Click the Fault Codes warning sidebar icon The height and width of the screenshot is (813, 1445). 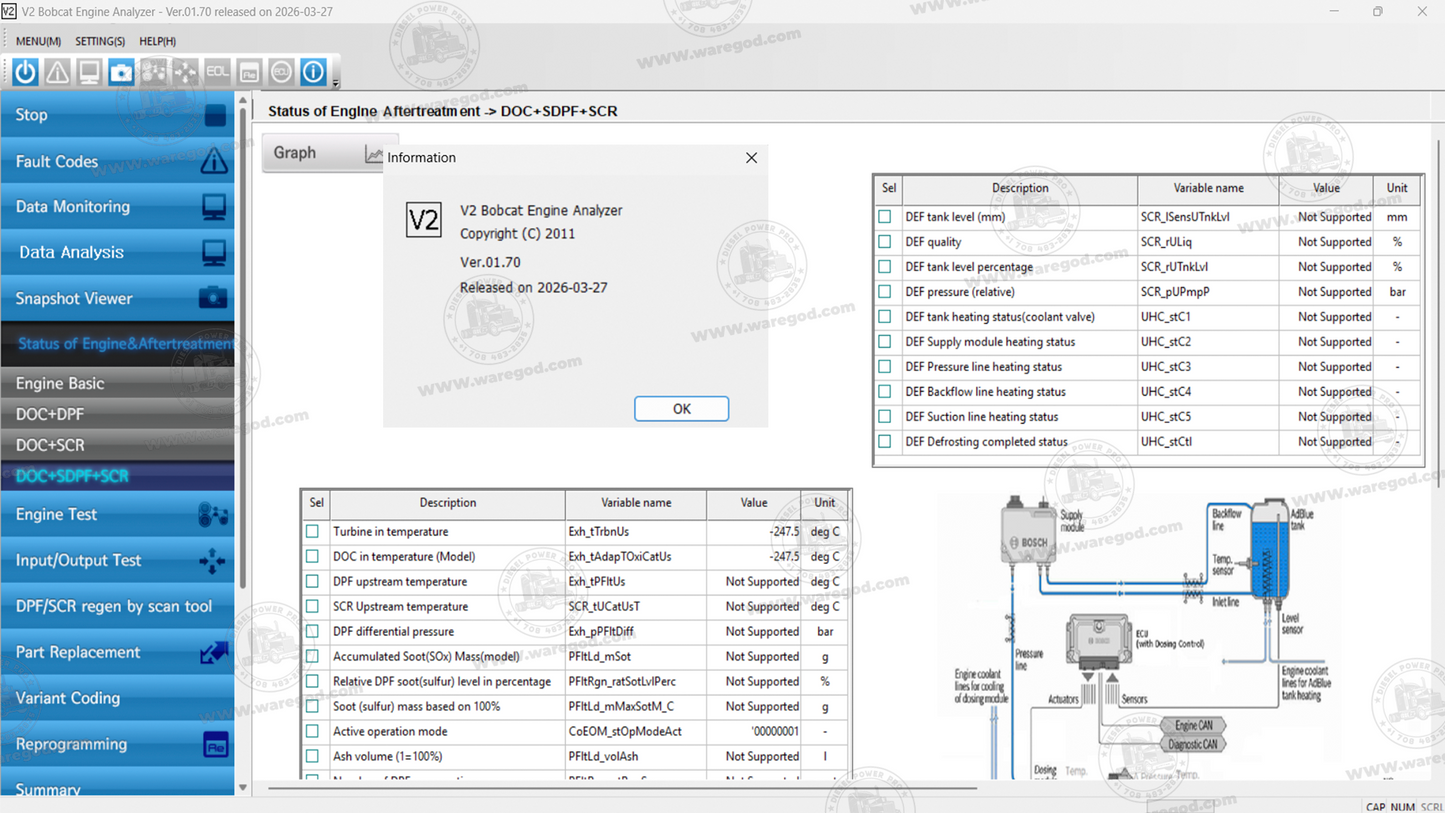tap(213, 161)
